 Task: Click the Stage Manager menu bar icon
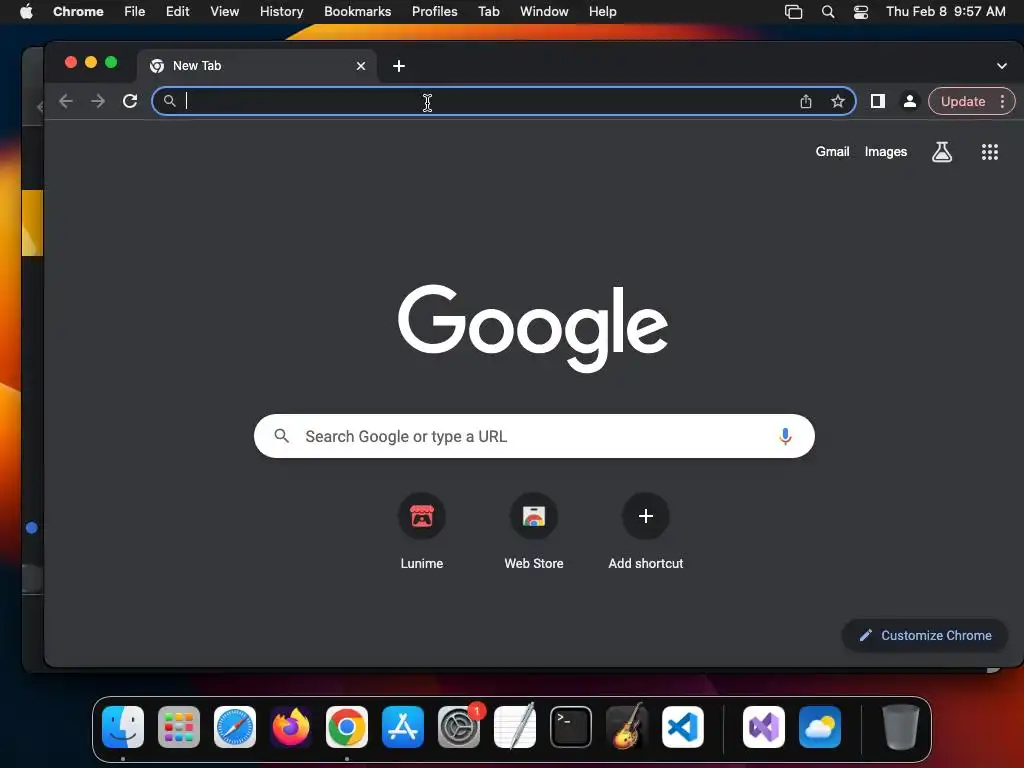coord(793,11)
